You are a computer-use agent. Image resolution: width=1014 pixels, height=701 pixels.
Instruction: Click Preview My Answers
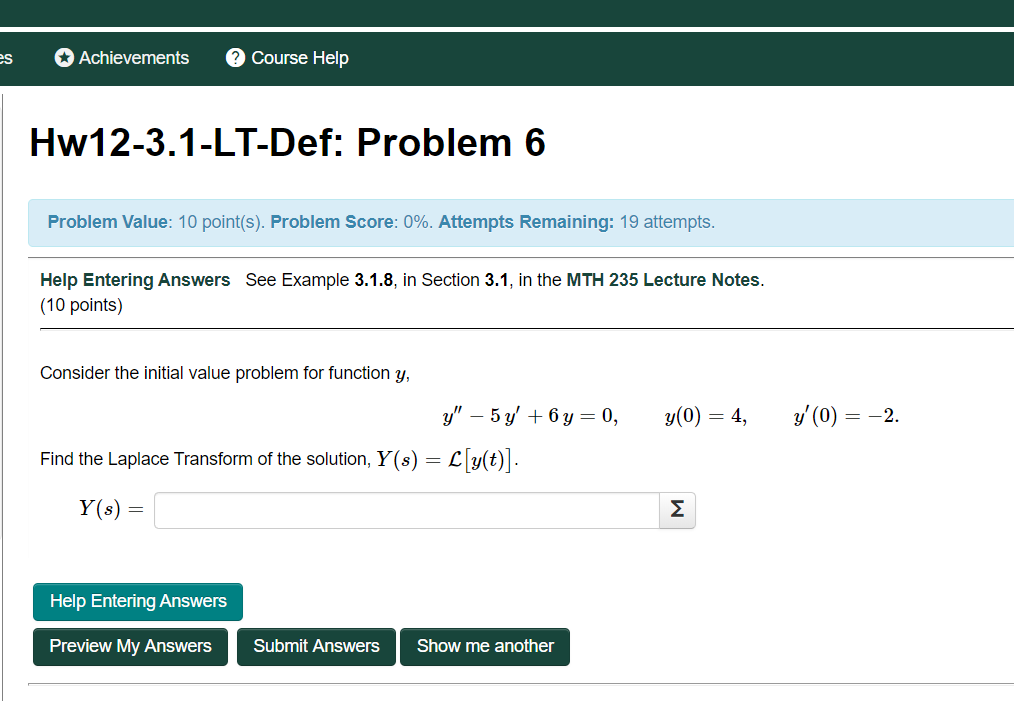pos(130,646)
